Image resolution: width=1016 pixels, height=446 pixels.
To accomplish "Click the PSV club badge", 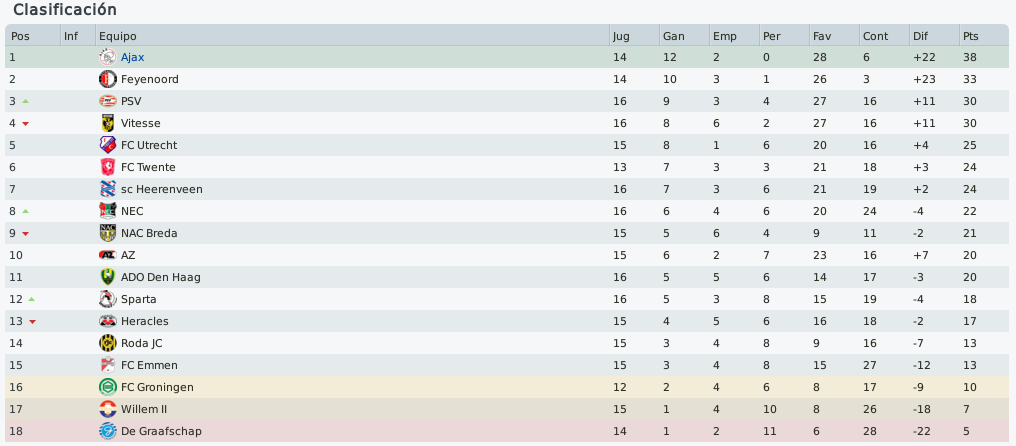I will click(x=107, y=101).
